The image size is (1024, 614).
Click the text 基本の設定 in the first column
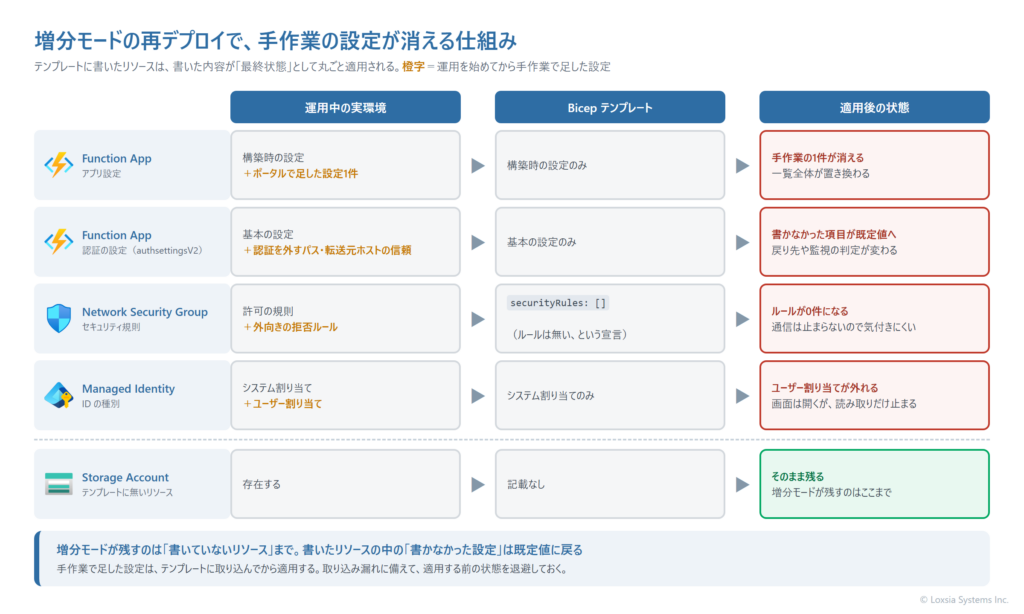coord(268,234)
